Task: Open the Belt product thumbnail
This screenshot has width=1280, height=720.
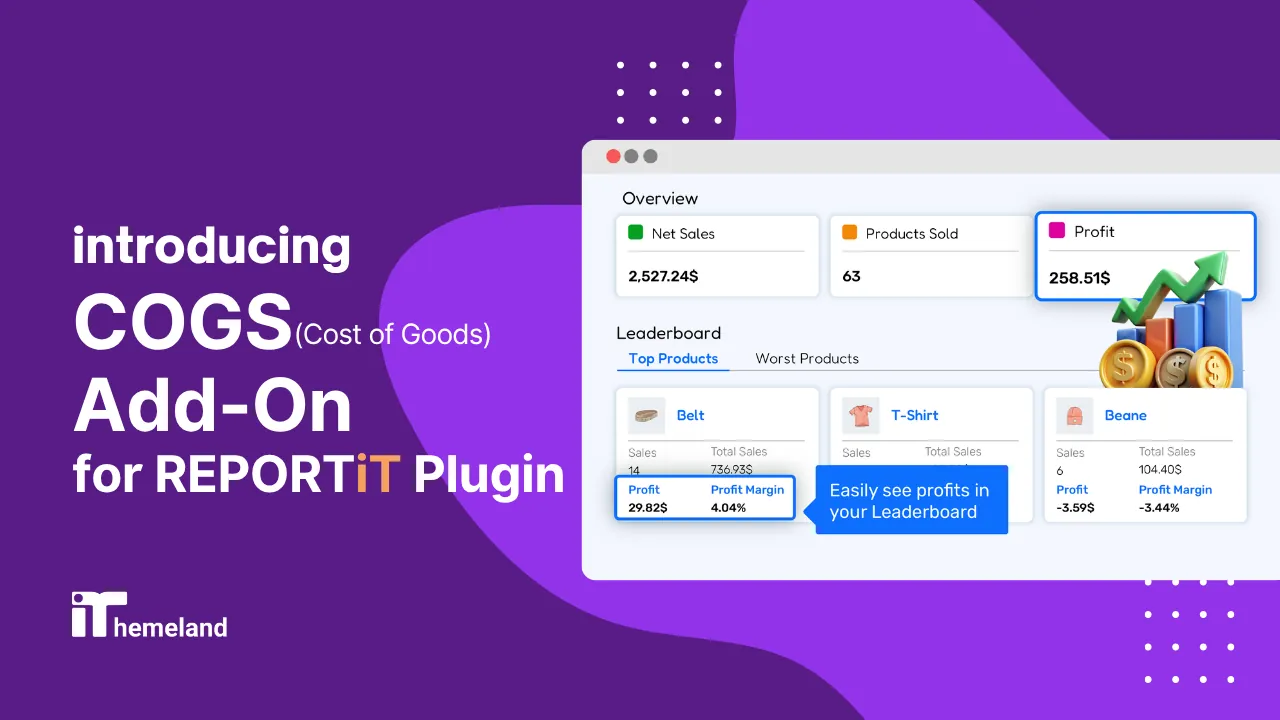Action: pos(646,415)
